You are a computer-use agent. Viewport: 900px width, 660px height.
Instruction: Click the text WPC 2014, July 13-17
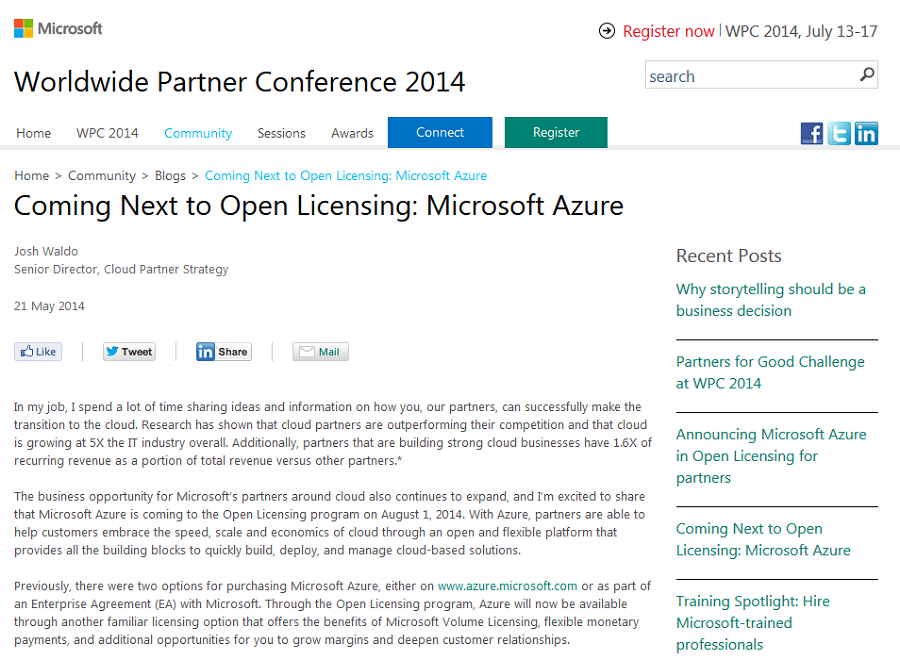click(801, 31)
